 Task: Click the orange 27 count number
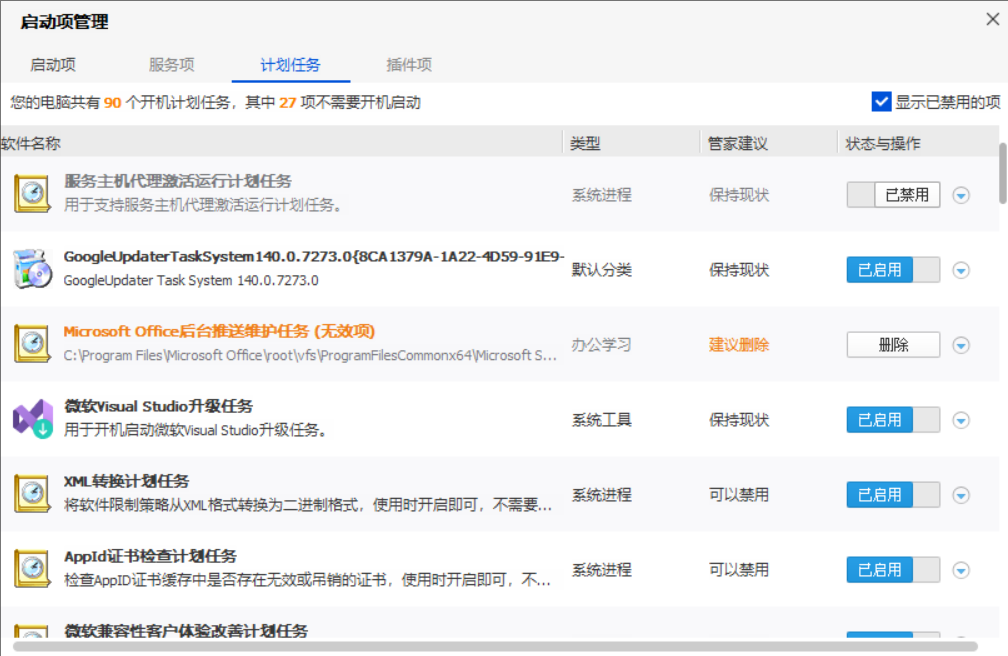coord(287,102)
